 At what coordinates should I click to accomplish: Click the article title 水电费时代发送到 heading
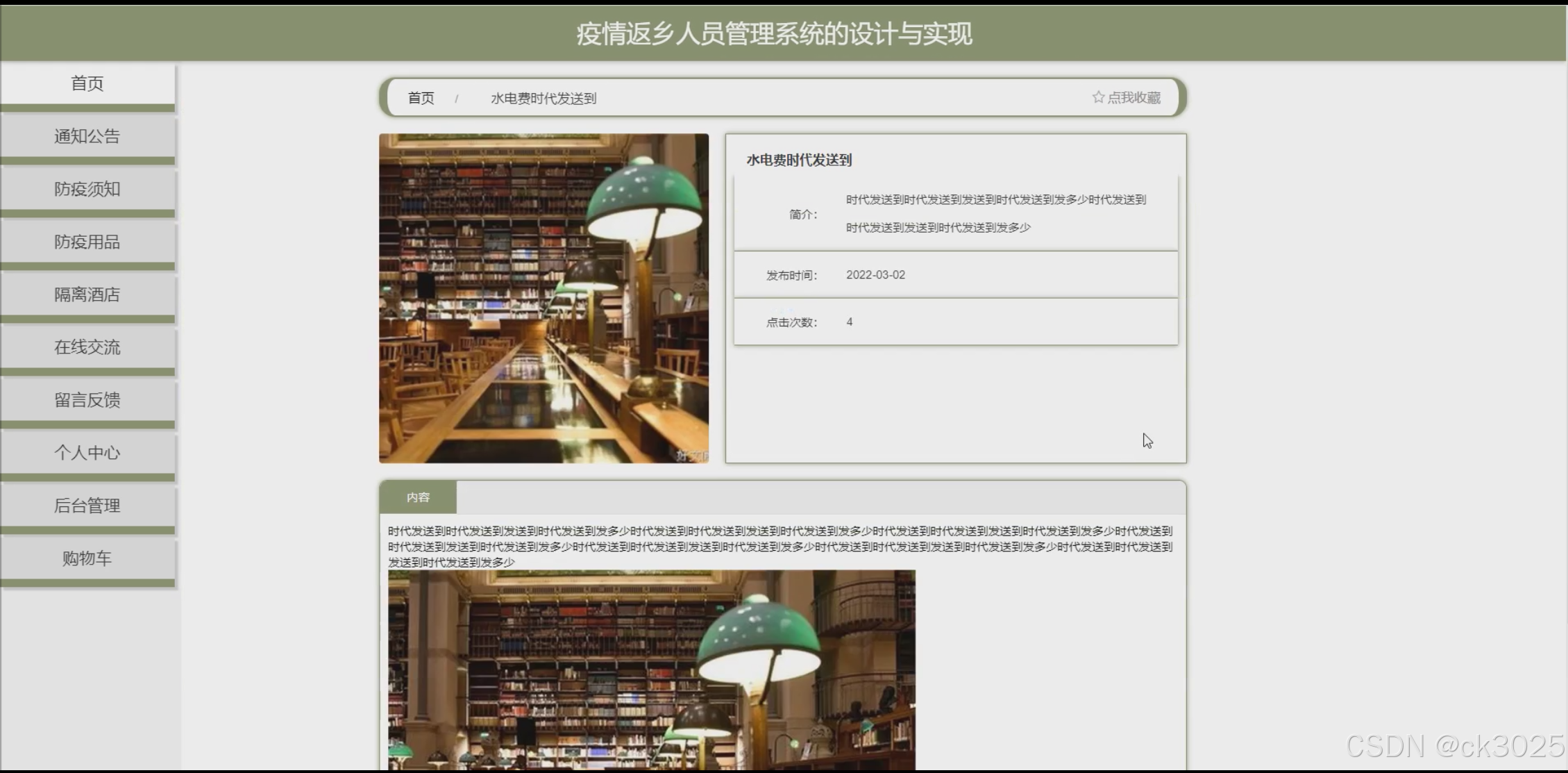pyautogui.click(x=799, y=160)
